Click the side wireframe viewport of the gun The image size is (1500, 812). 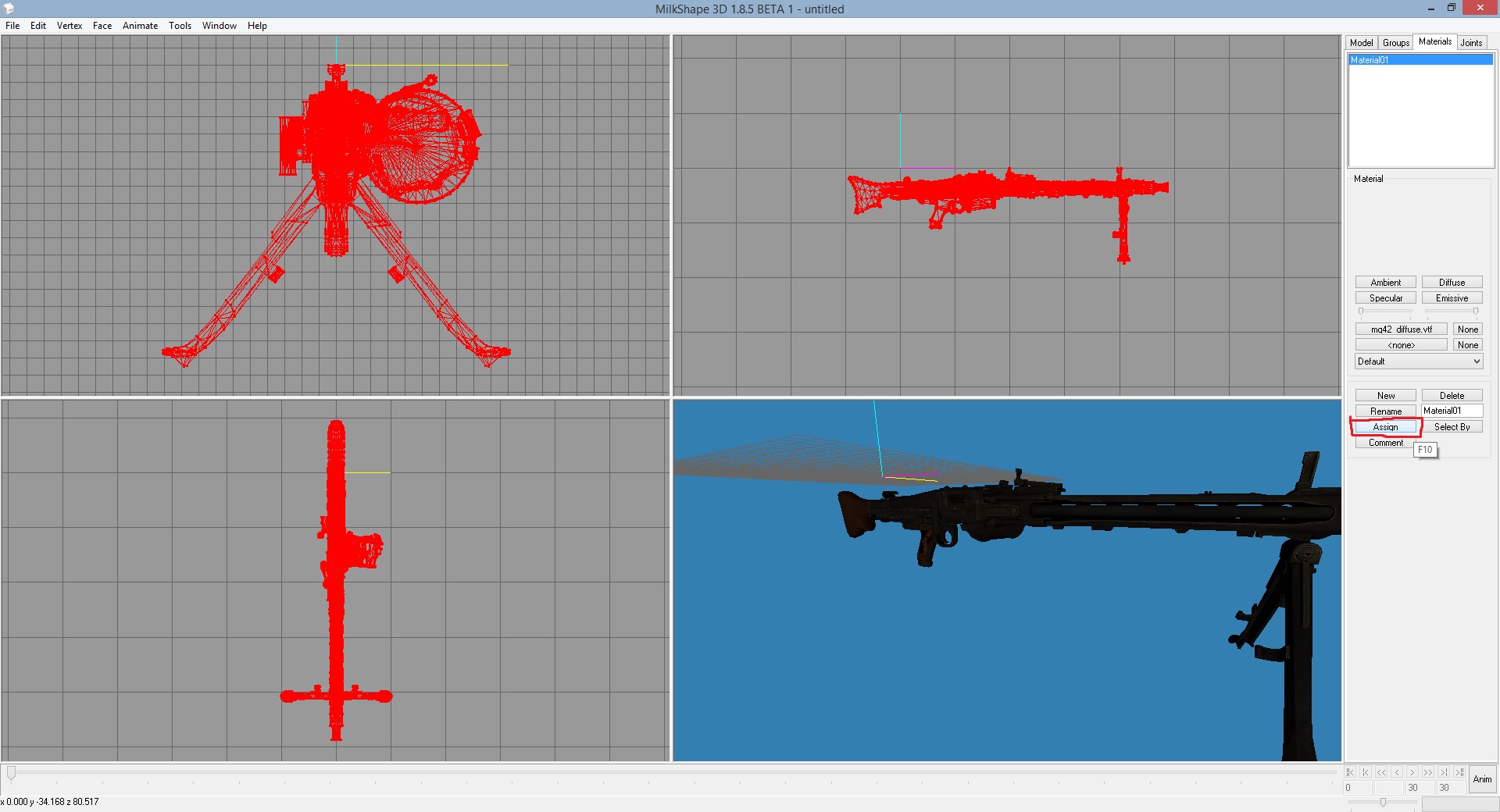(x=1007, y=215)
